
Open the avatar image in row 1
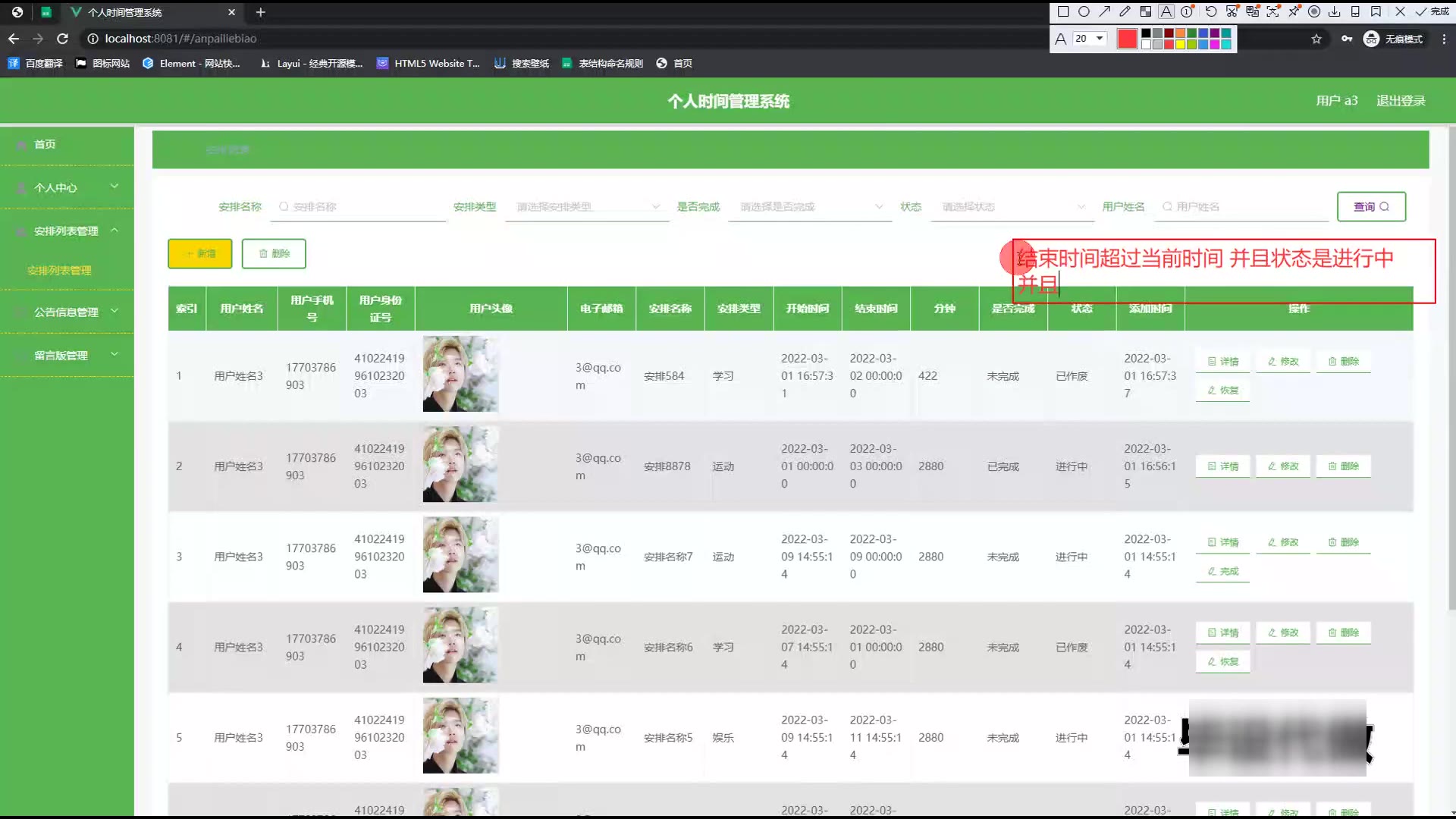tap(460, 374)
